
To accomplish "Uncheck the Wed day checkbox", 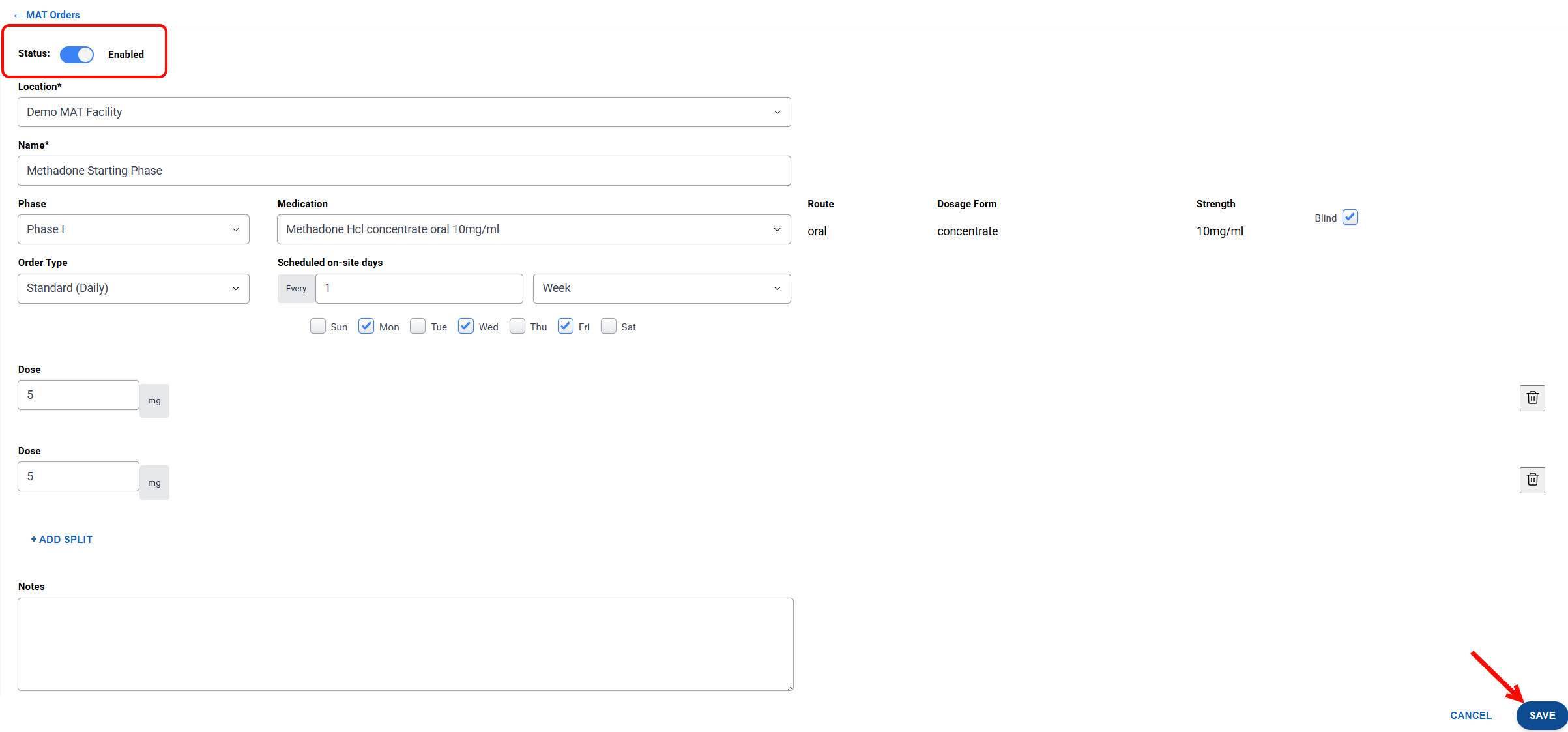I will click(x=466, y=327).
